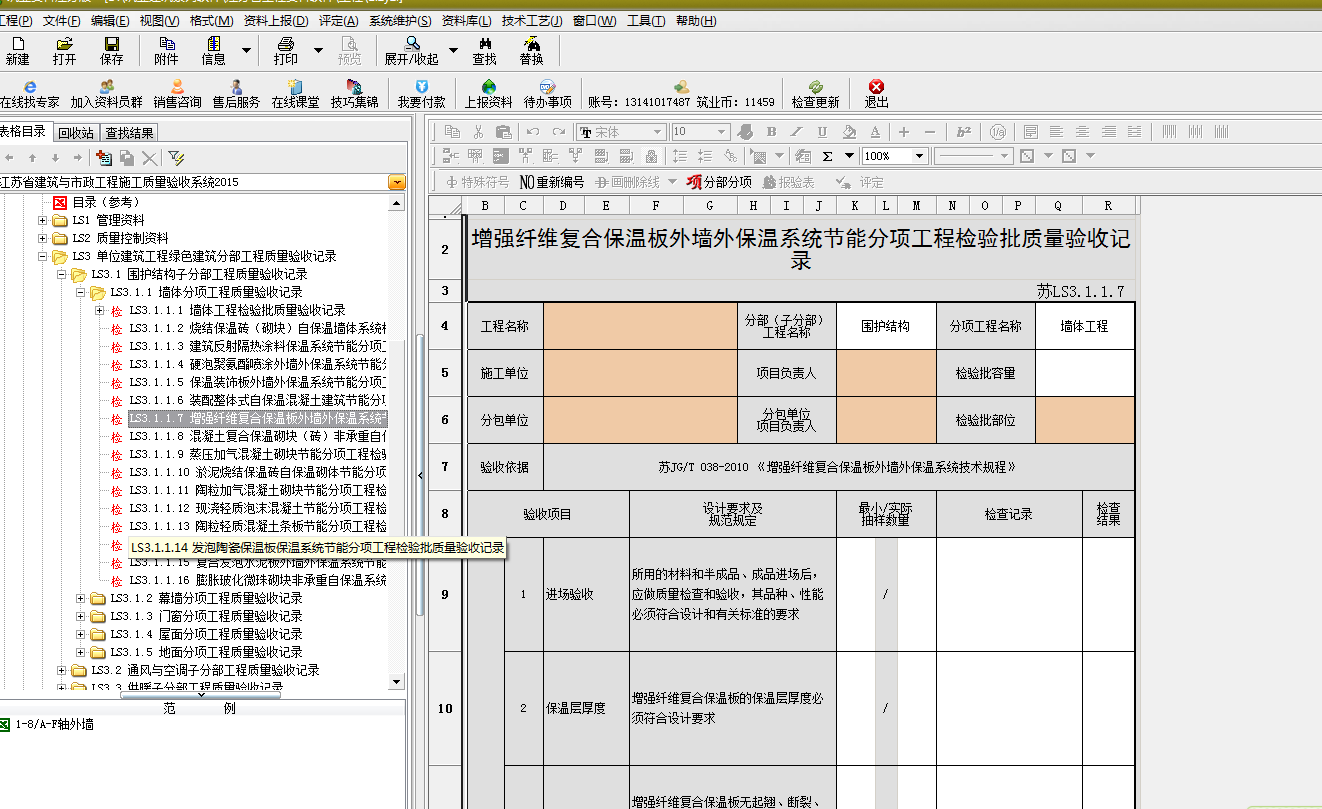Open the 系统维护(S) menu
Screen dimensions: 1322x809
tap(400, 21)
